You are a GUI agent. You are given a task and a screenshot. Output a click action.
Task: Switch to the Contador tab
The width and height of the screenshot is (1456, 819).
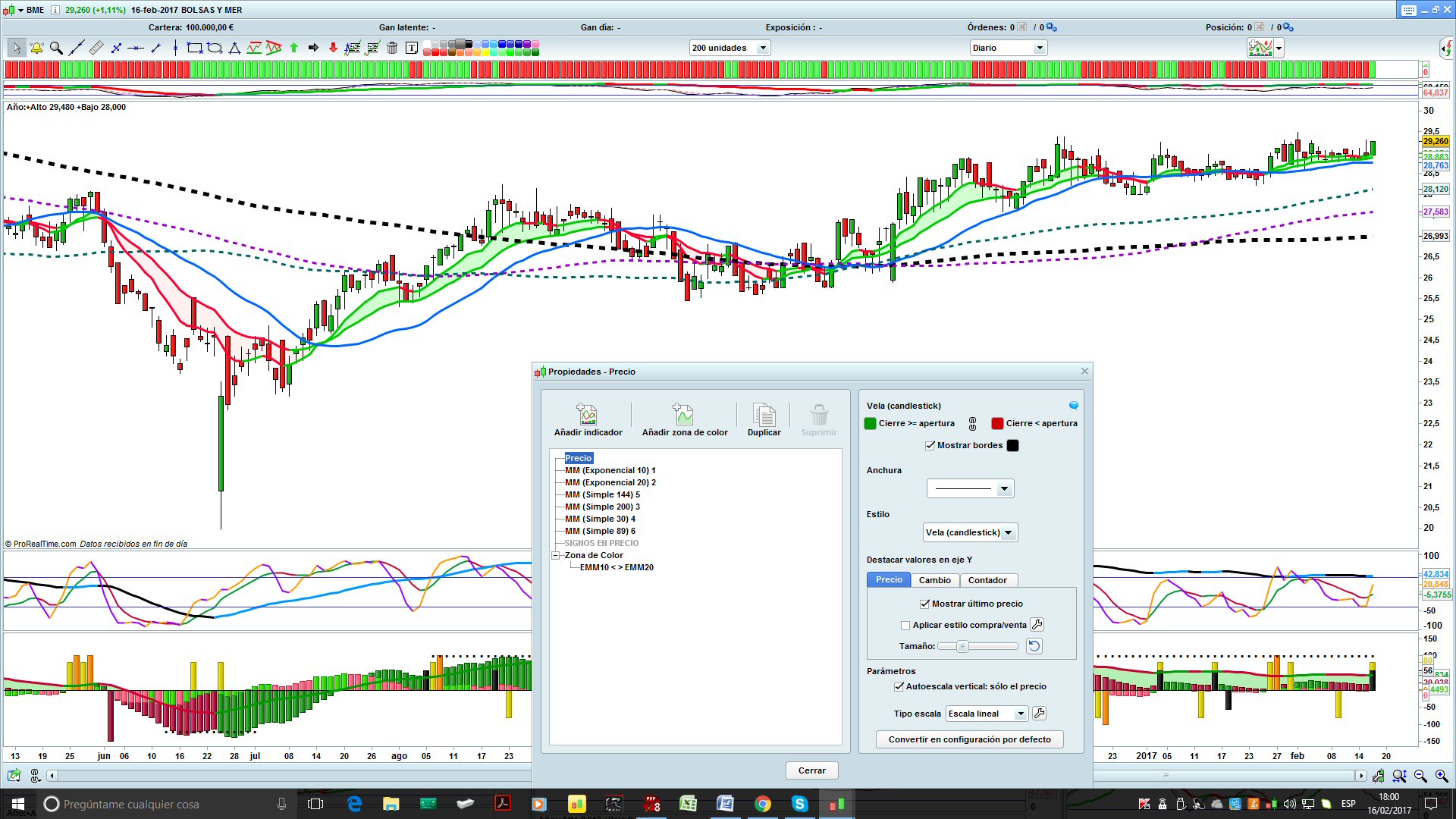coord(987,580)
